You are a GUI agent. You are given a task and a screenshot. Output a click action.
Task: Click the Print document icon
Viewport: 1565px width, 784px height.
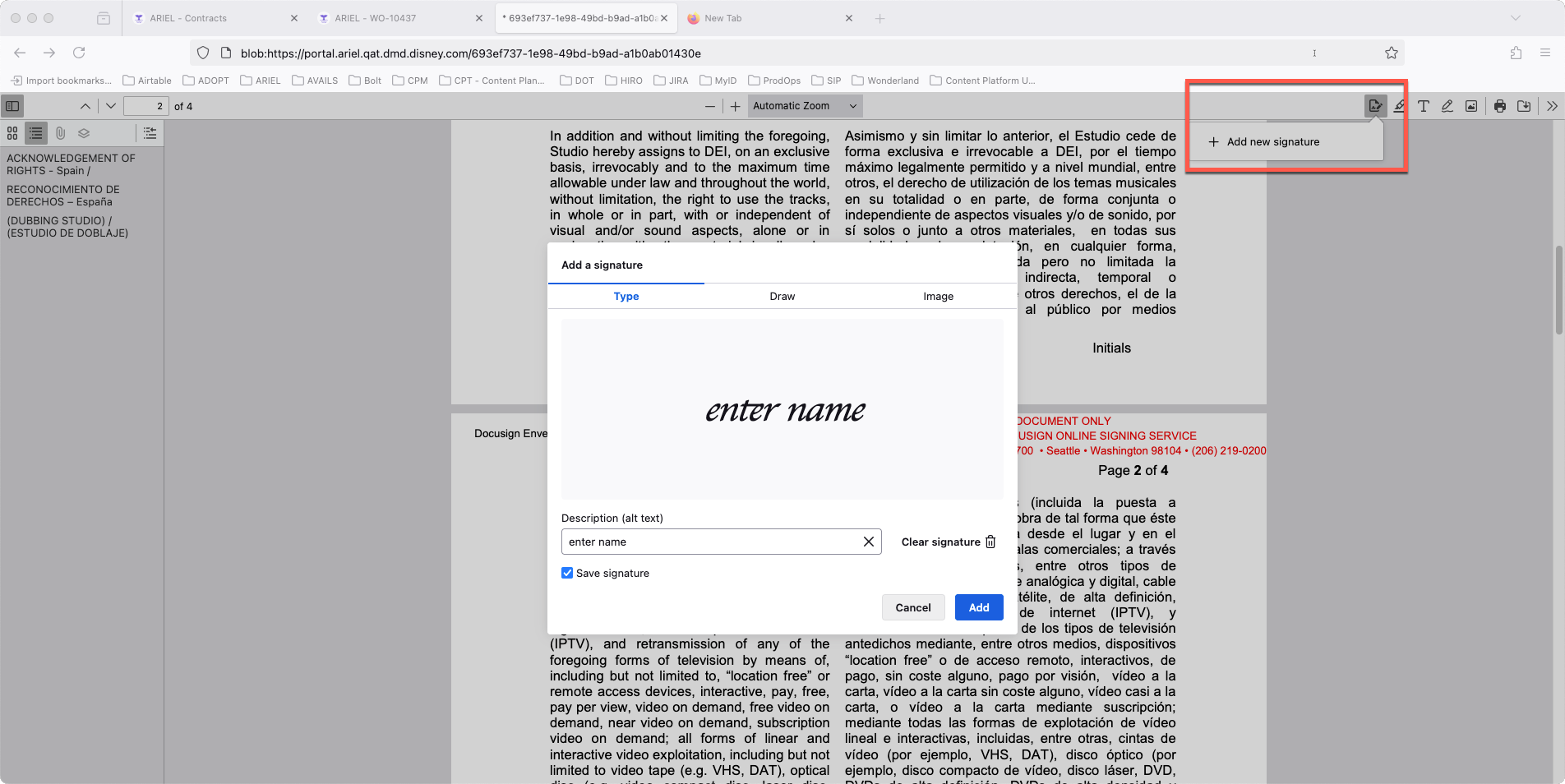(1500, 106)
